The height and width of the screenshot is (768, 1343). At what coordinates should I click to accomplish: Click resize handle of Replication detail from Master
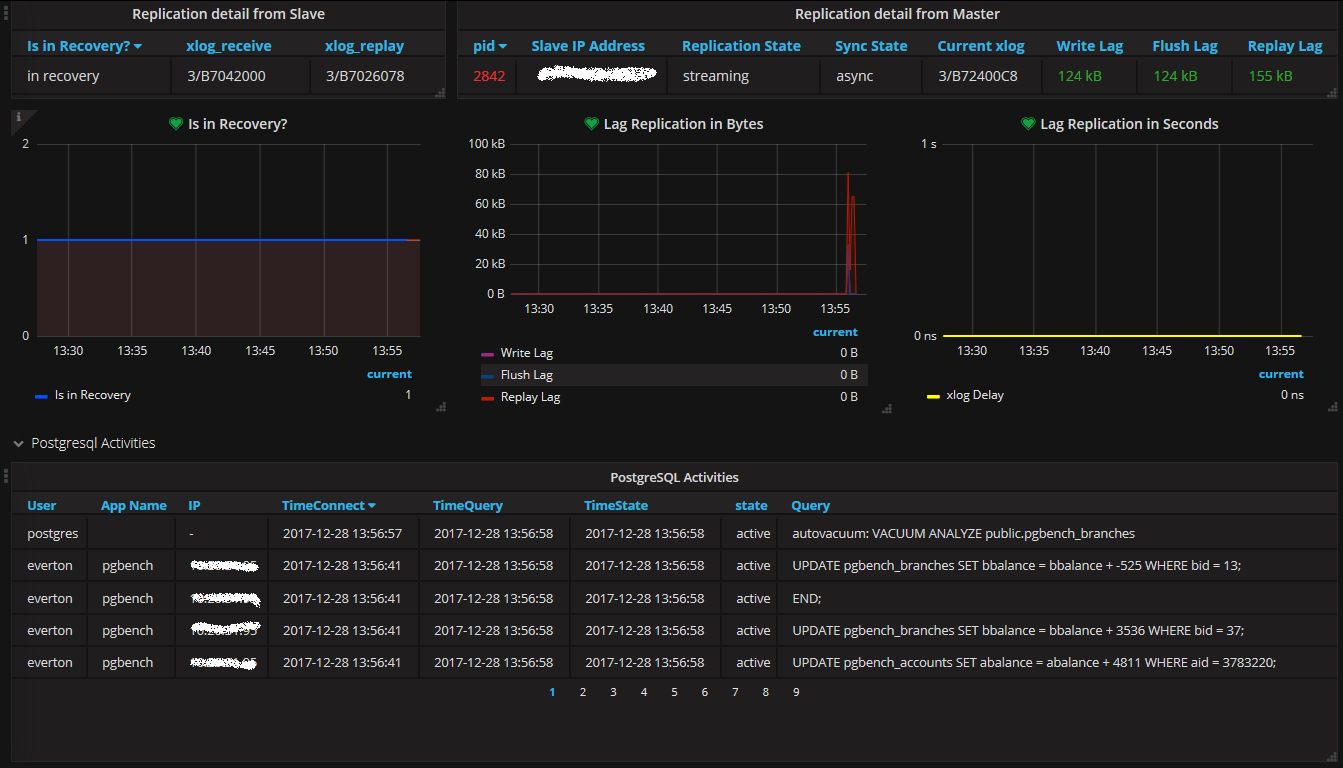point(1330,93)
